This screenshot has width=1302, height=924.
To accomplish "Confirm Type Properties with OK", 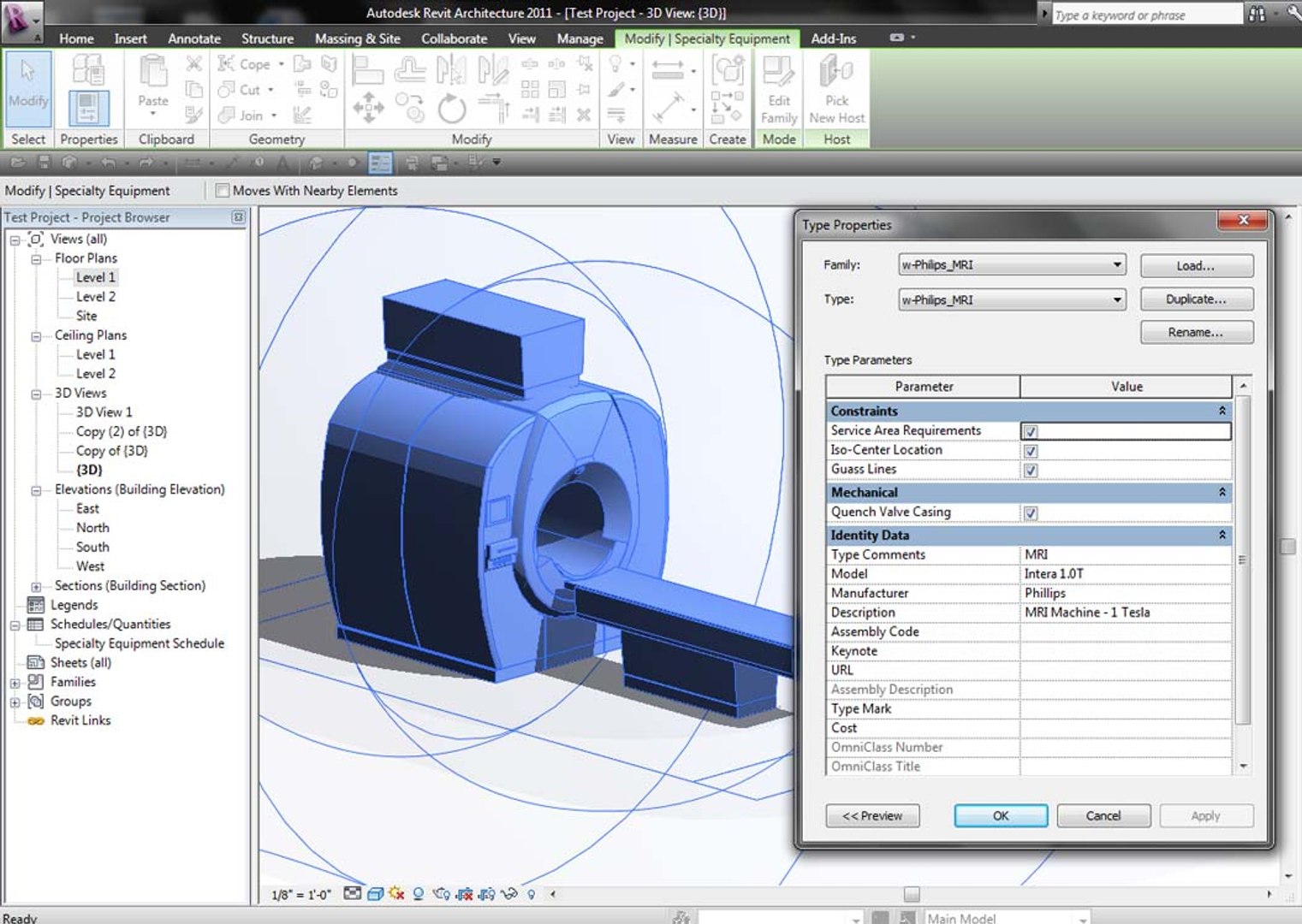I will point(1001,816).
